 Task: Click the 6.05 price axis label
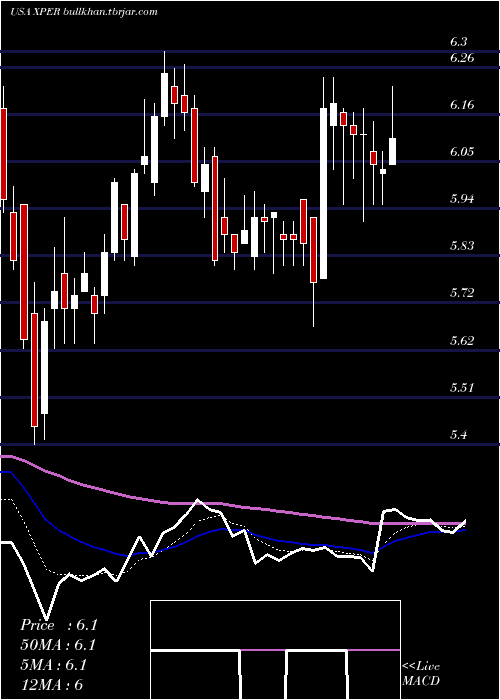tap(462, 151)
